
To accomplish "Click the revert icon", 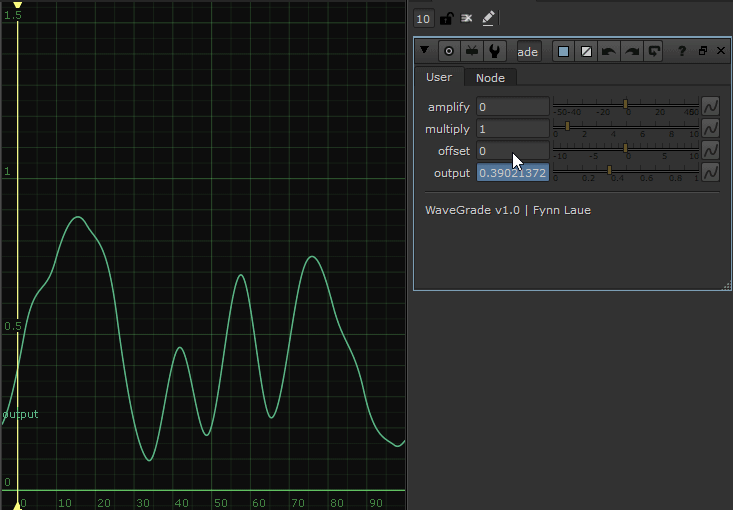I will click(x=654, y=51).
